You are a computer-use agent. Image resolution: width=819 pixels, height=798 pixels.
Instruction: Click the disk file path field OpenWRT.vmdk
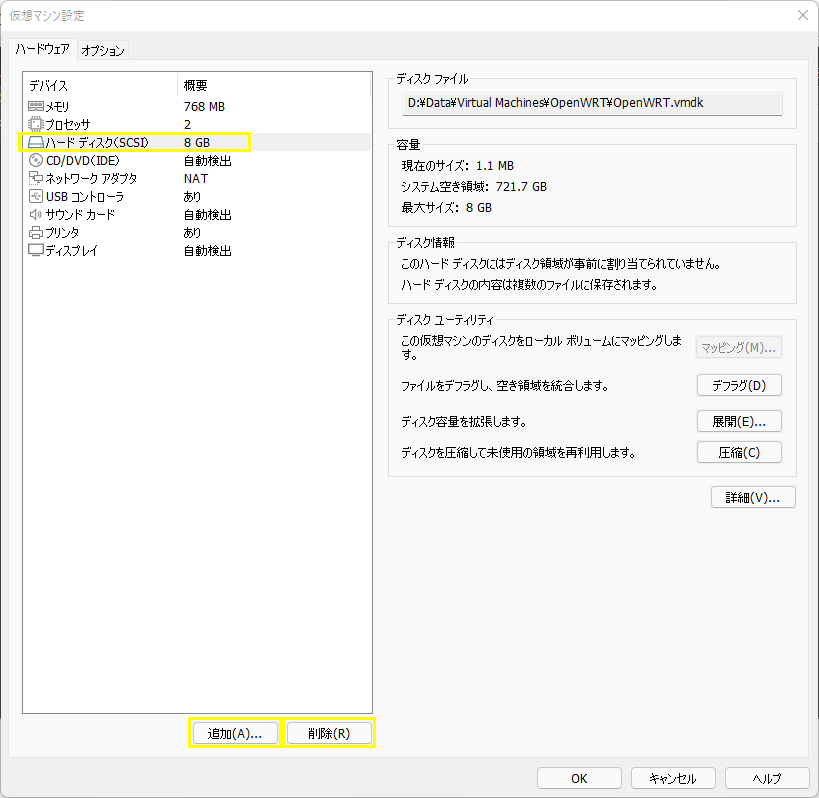(x=592, y=103)
